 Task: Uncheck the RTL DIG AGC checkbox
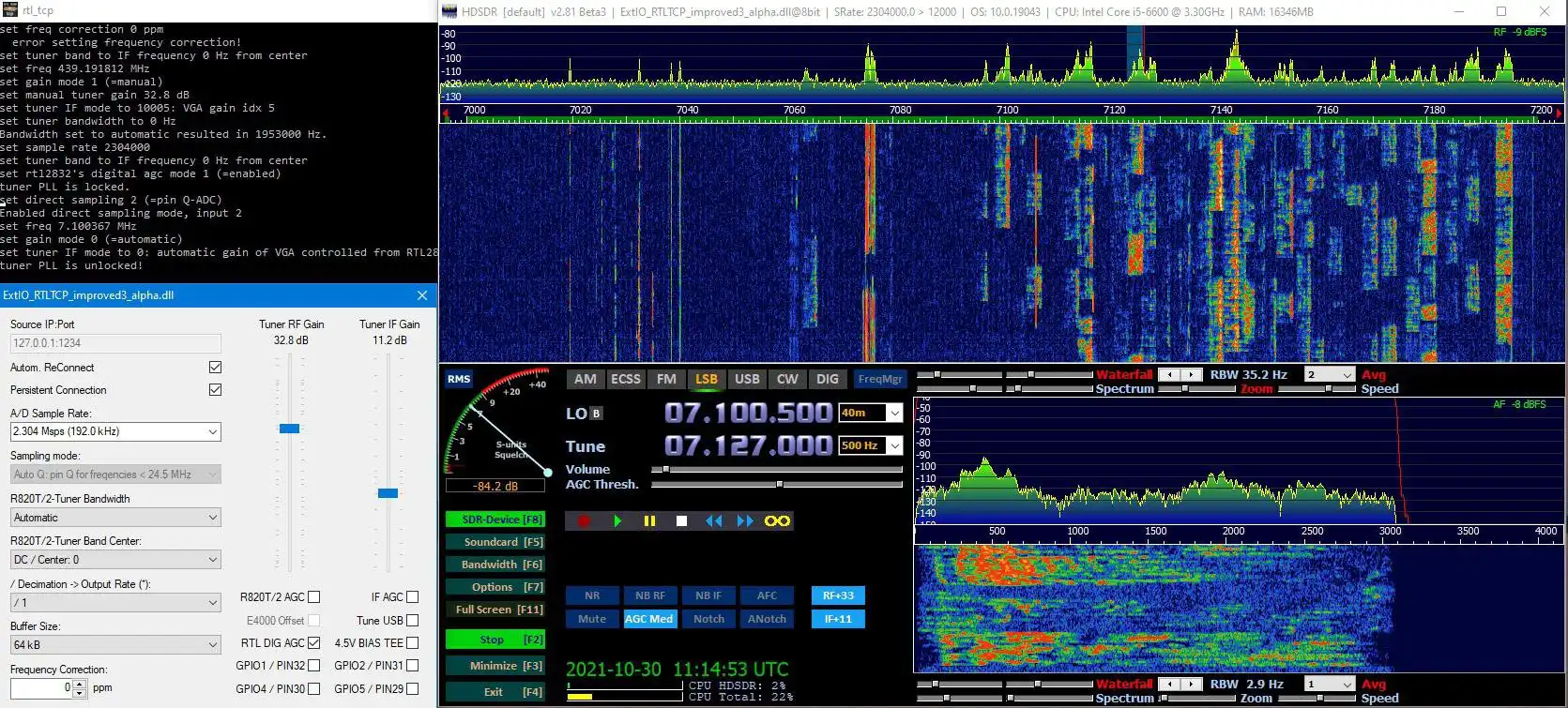tap(313, 643)
